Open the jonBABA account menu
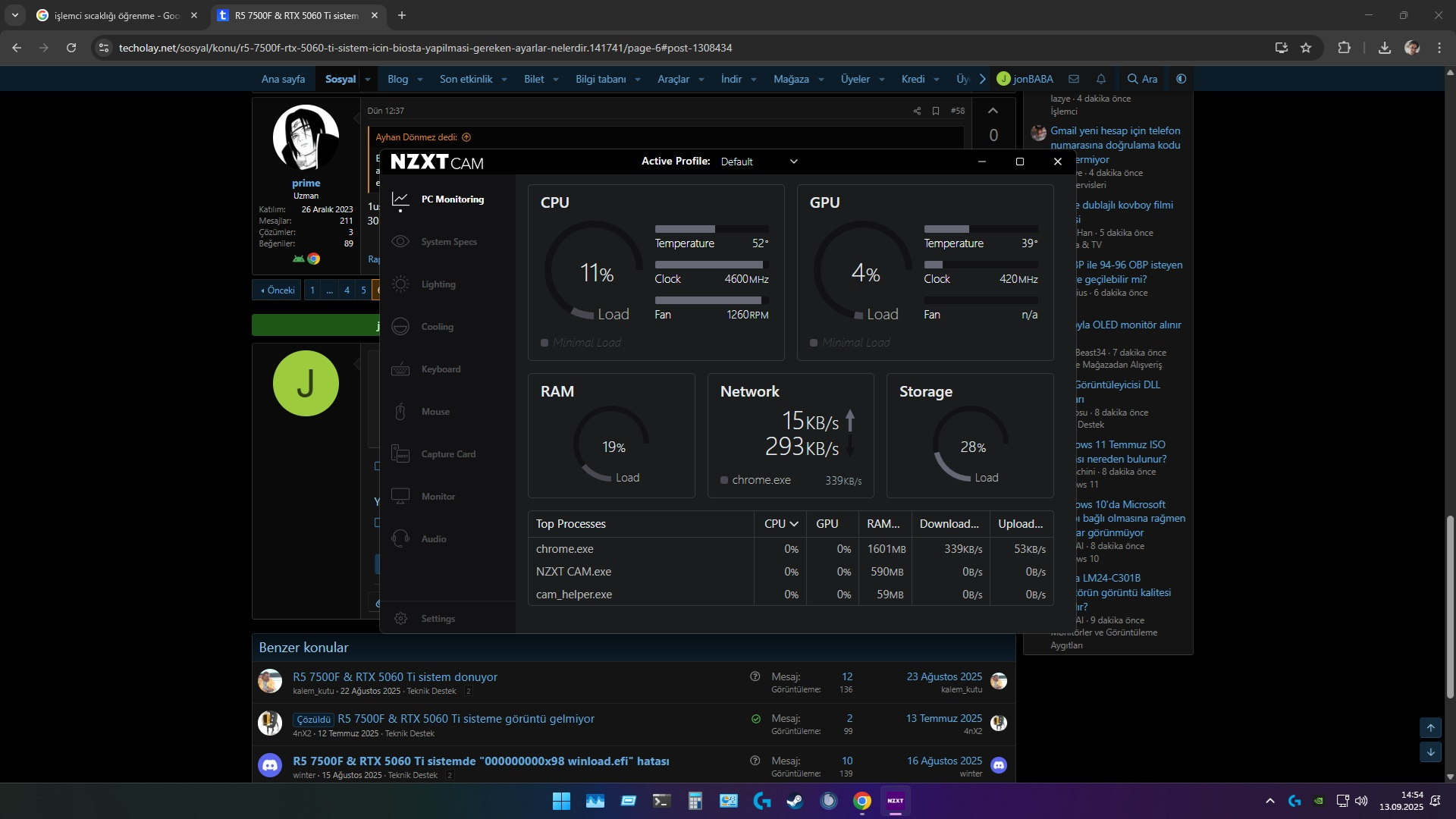The image size is (1456, 819). coord(1025,79)
